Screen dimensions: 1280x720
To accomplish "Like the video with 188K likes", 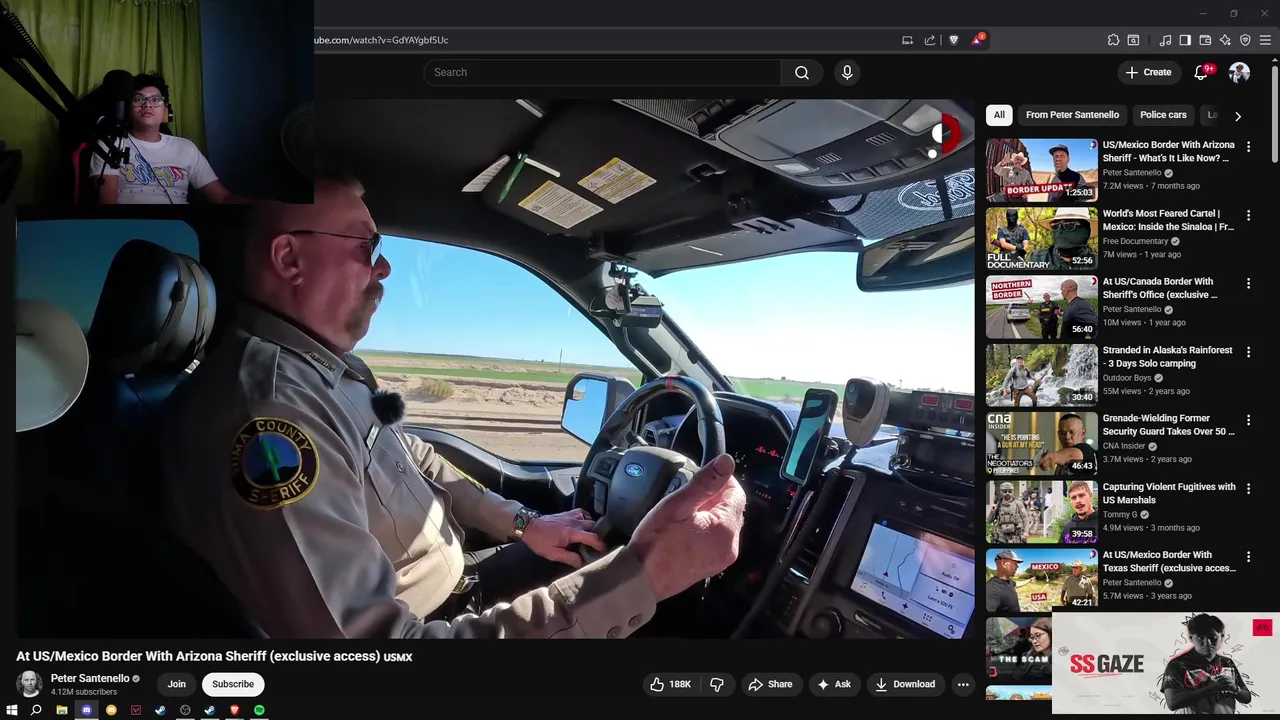I will [x=670, y=684].
